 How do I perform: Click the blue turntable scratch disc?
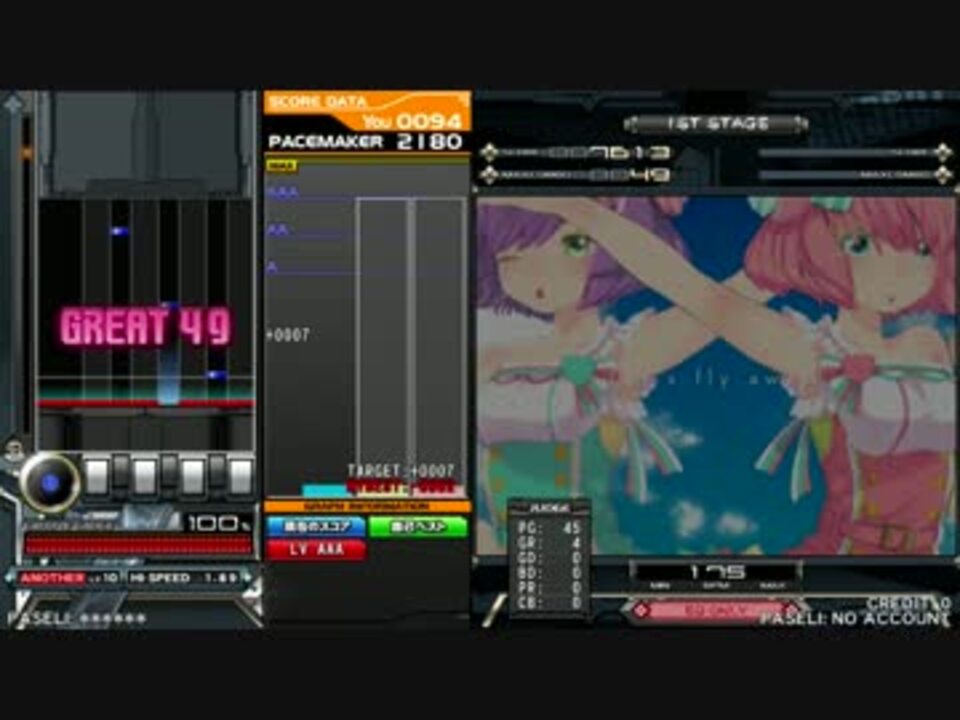[50, 482]
